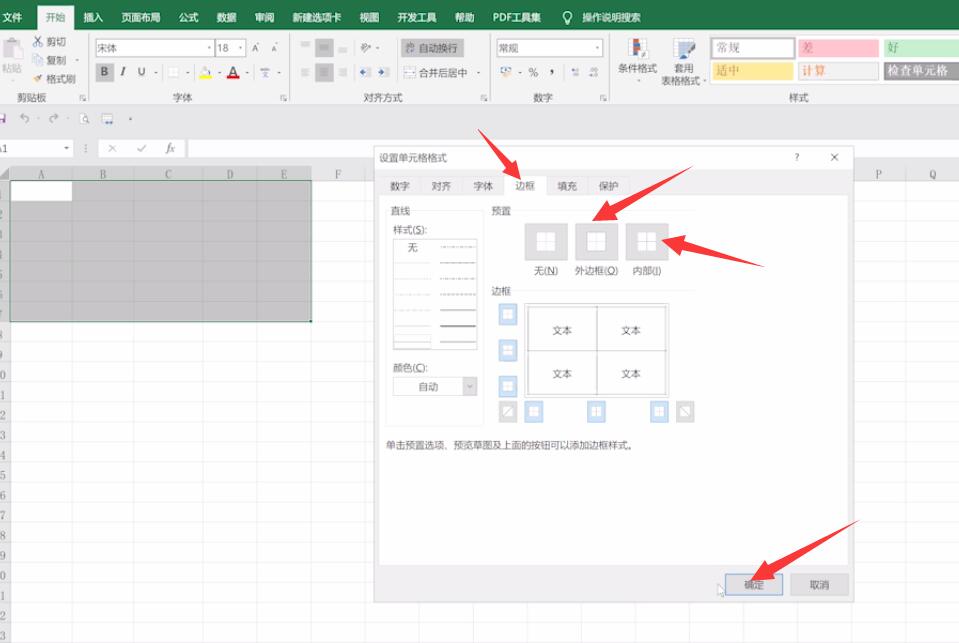Toggle Italic formatting in the ribbon
The height and width of the screenshot is (643, 959).
point(123,72)
